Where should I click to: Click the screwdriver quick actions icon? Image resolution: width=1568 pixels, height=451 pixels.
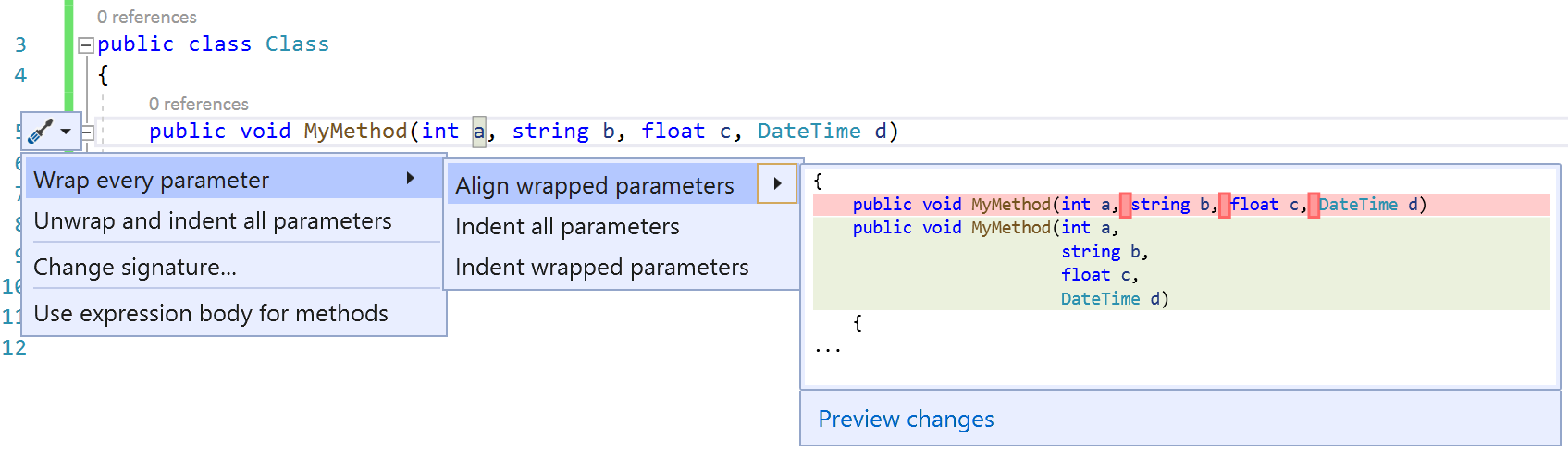pyautogui.click(x=40, y=132)
